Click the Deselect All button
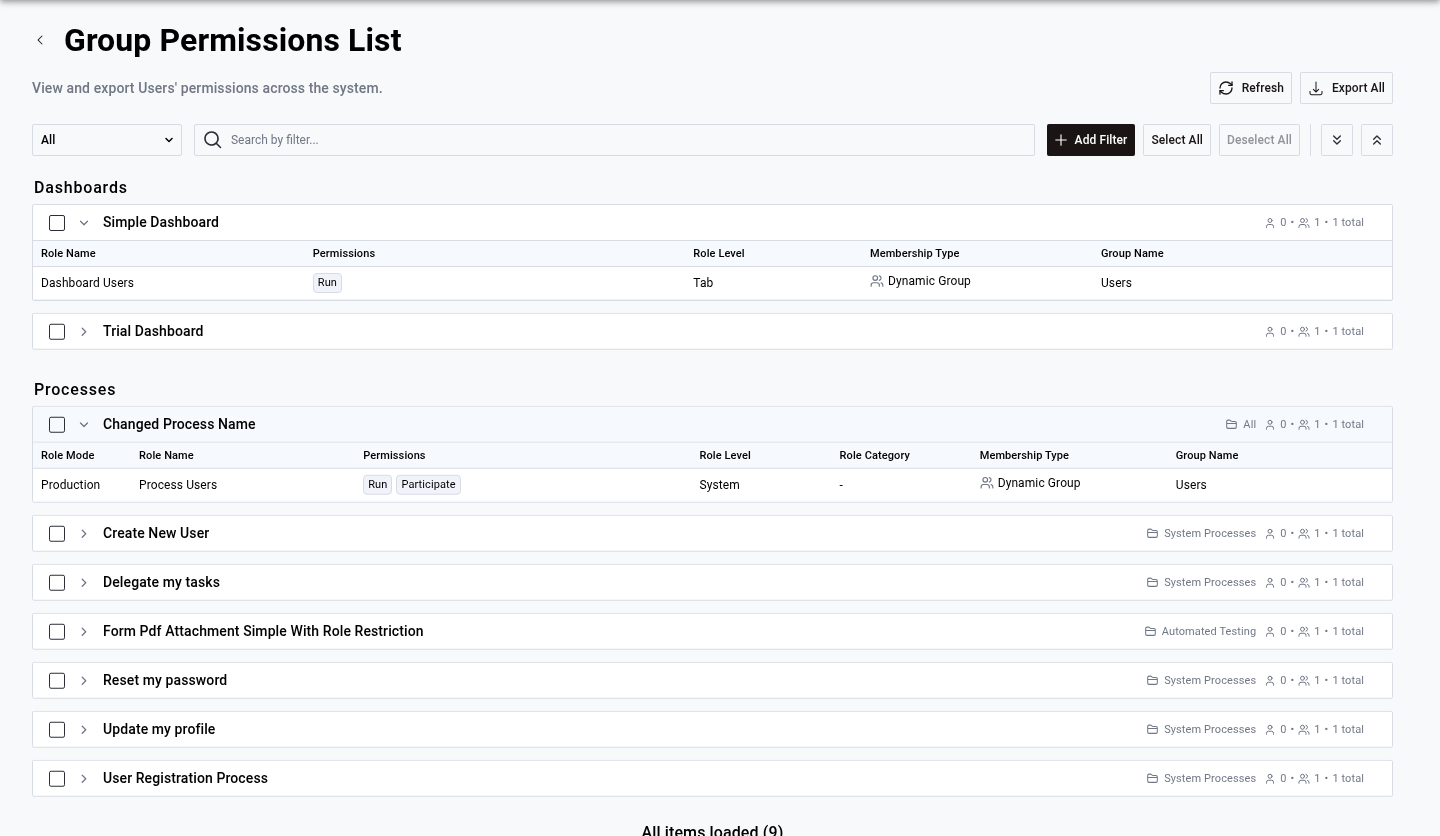Image resolution: width=1440 pixels, height=836 pixels. (1259, 139)
